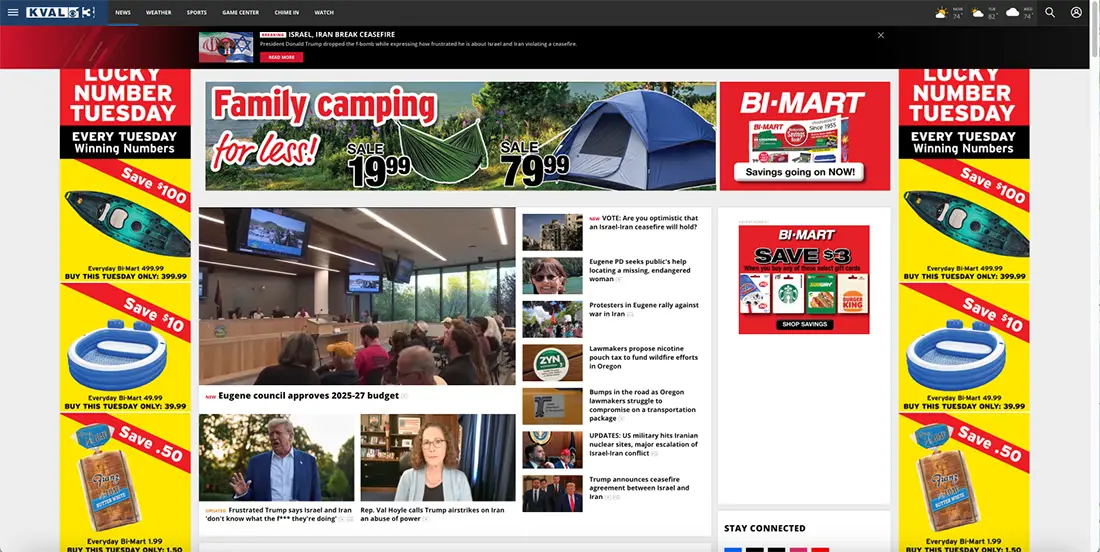Click the damaged building poll thumbnail
Viewport: 1100px width, 552px height.
point(552,232)
